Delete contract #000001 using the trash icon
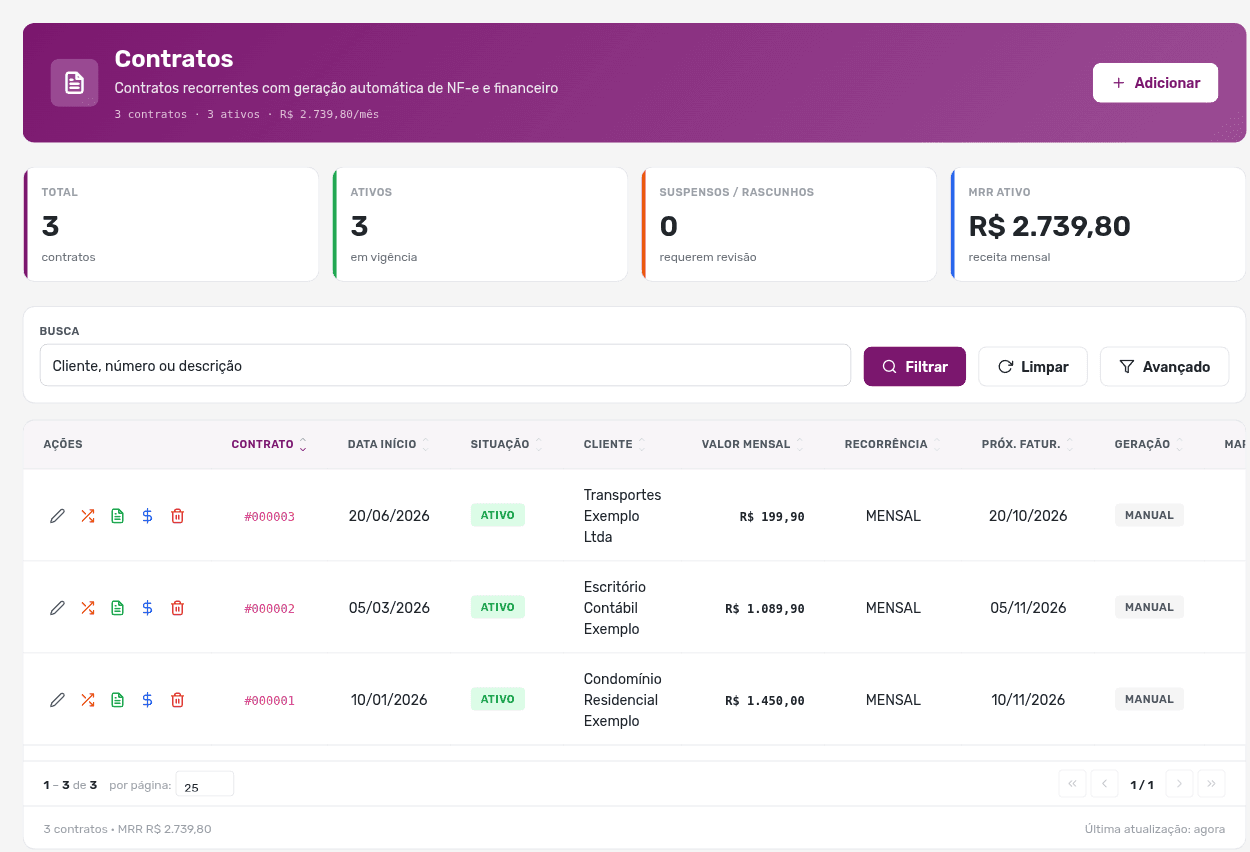 click(177, 700)
